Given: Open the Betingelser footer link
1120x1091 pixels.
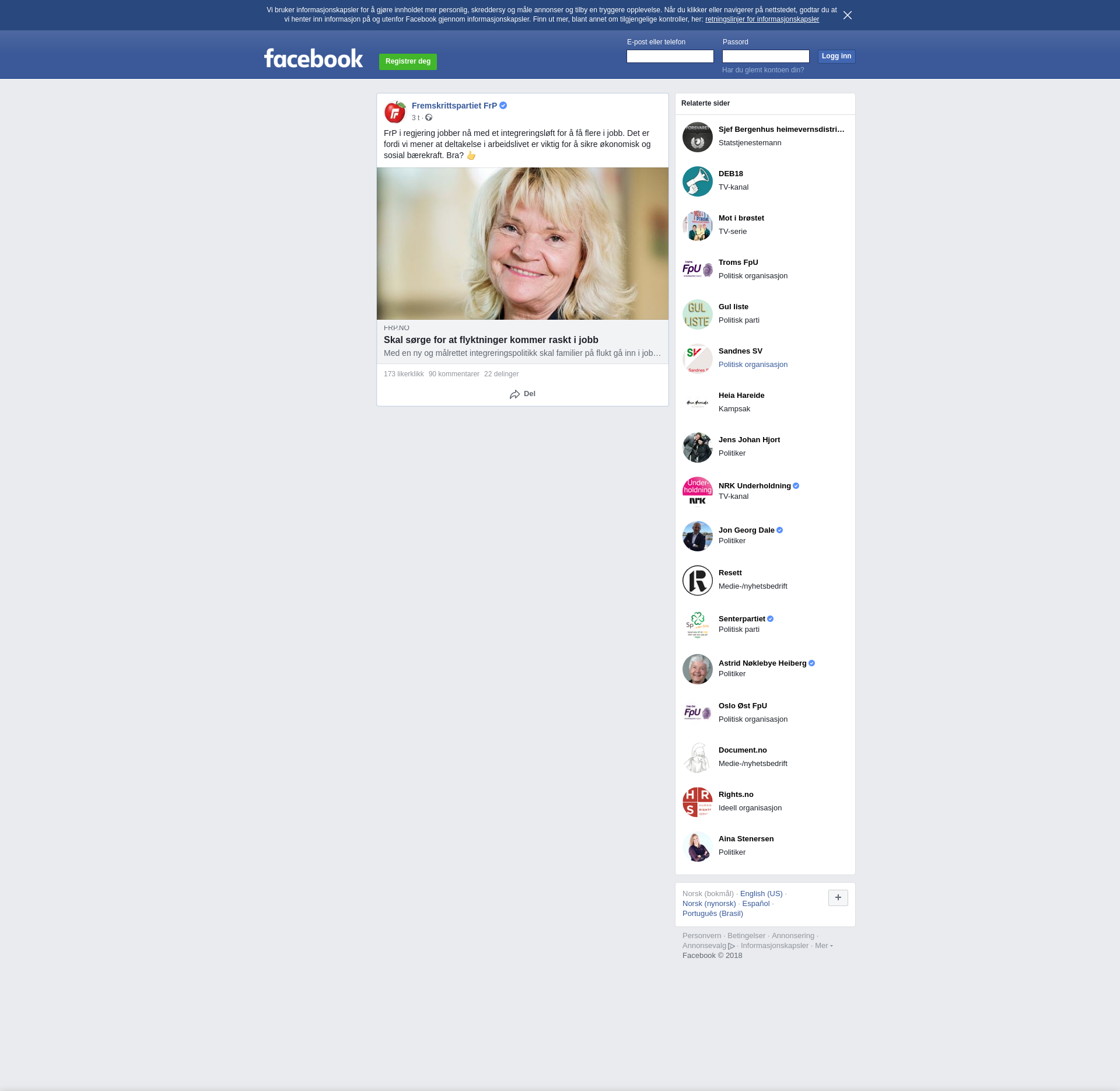Looking at the screenshot, I should (x=746, y=936).
